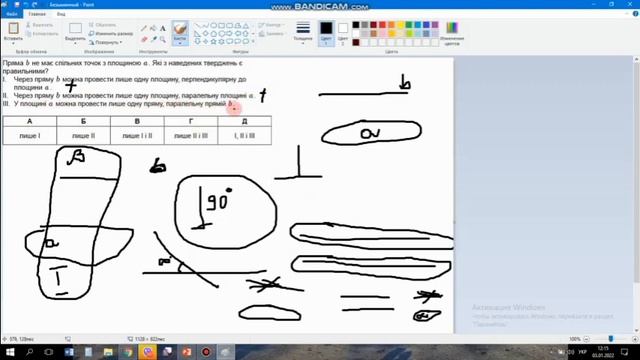Choose the green palette swatch
The height and width of the screenshot is (360, 640).
point(409,25)
